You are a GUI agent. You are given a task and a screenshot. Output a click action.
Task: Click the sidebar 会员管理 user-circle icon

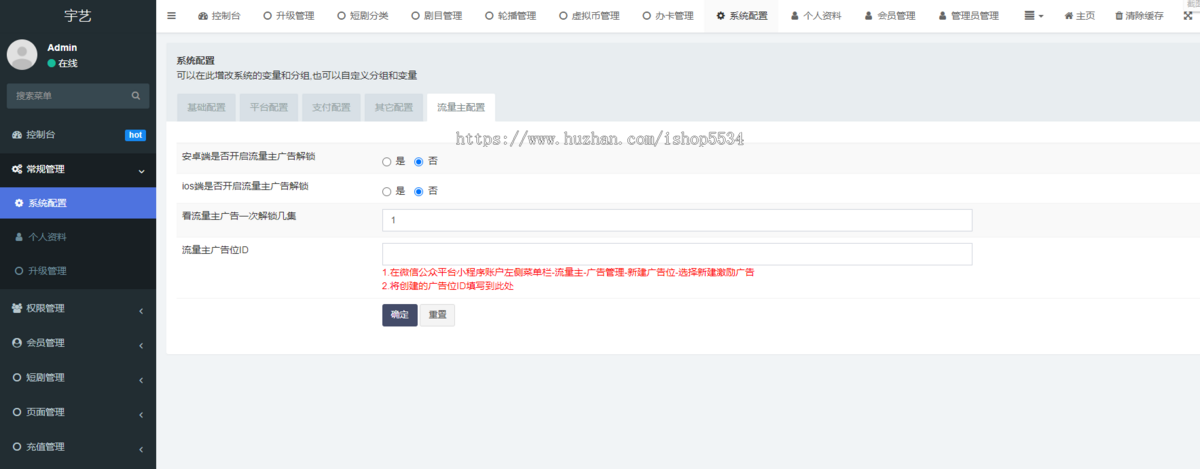click(16, 343)
